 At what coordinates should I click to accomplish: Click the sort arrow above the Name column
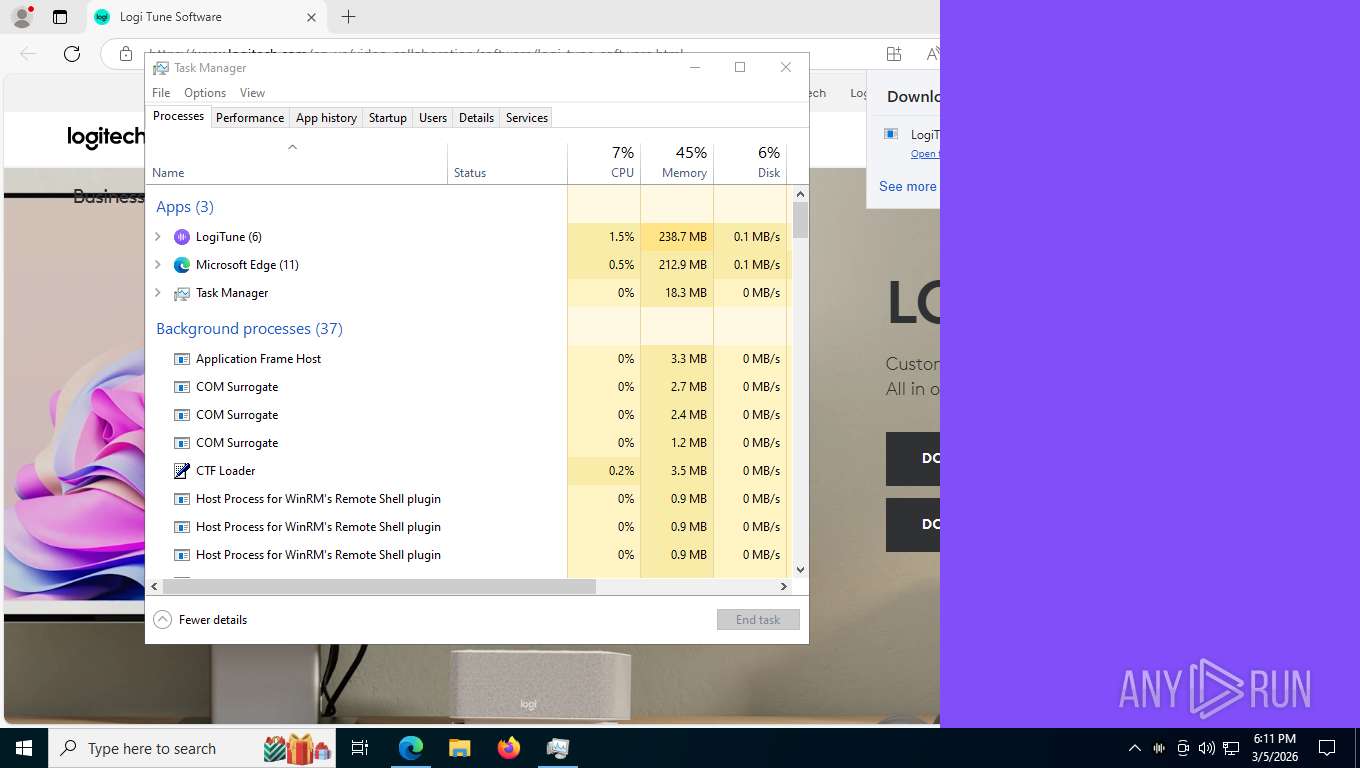(x=292, y=148)
